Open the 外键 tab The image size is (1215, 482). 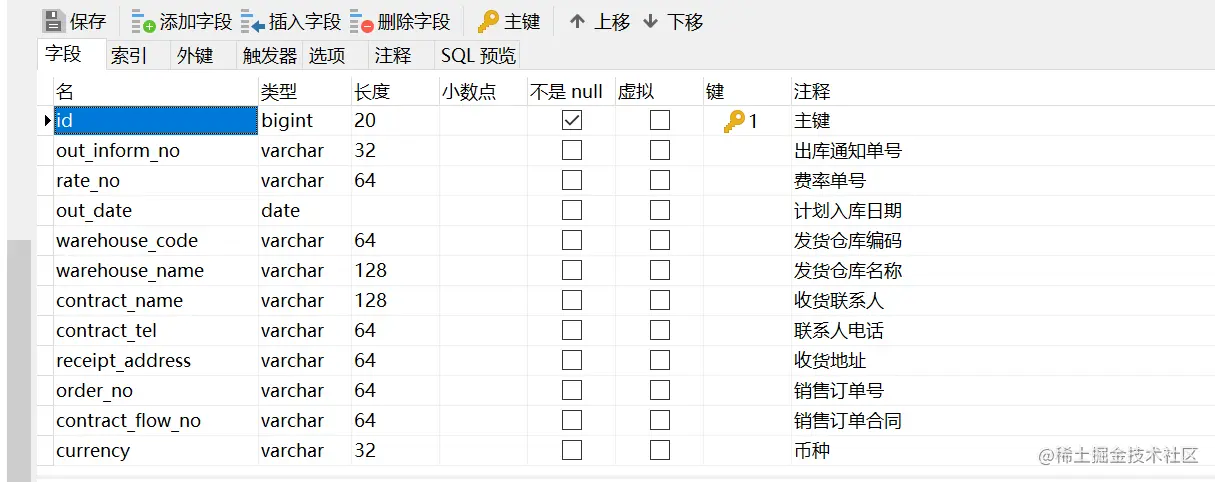pyautogui.click(x=196, y=56)
